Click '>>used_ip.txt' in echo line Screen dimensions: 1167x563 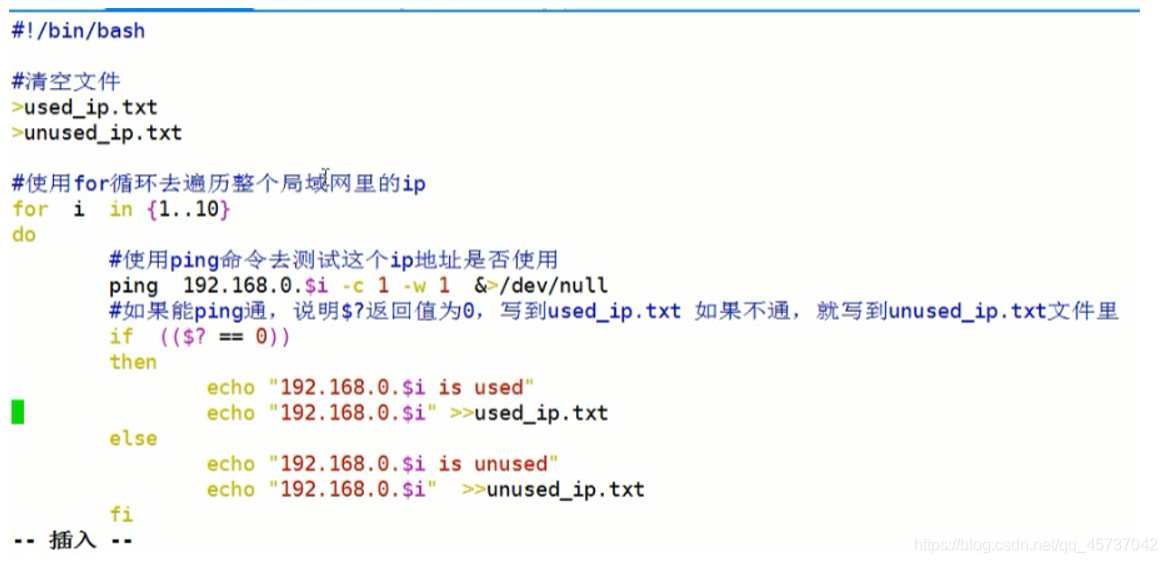529,413
